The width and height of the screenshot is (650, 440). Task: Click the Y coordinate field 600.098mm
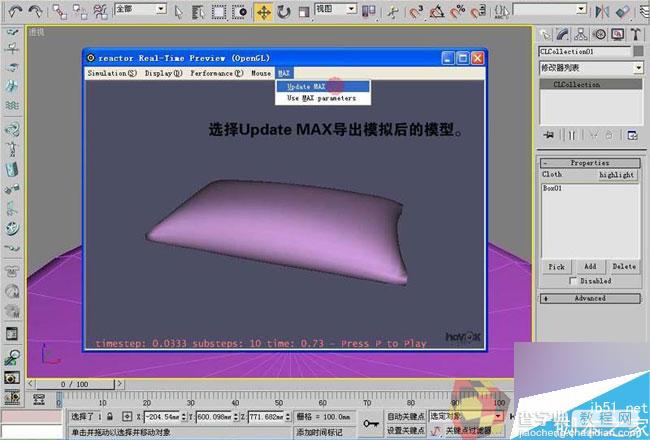[x=214, y=416]
